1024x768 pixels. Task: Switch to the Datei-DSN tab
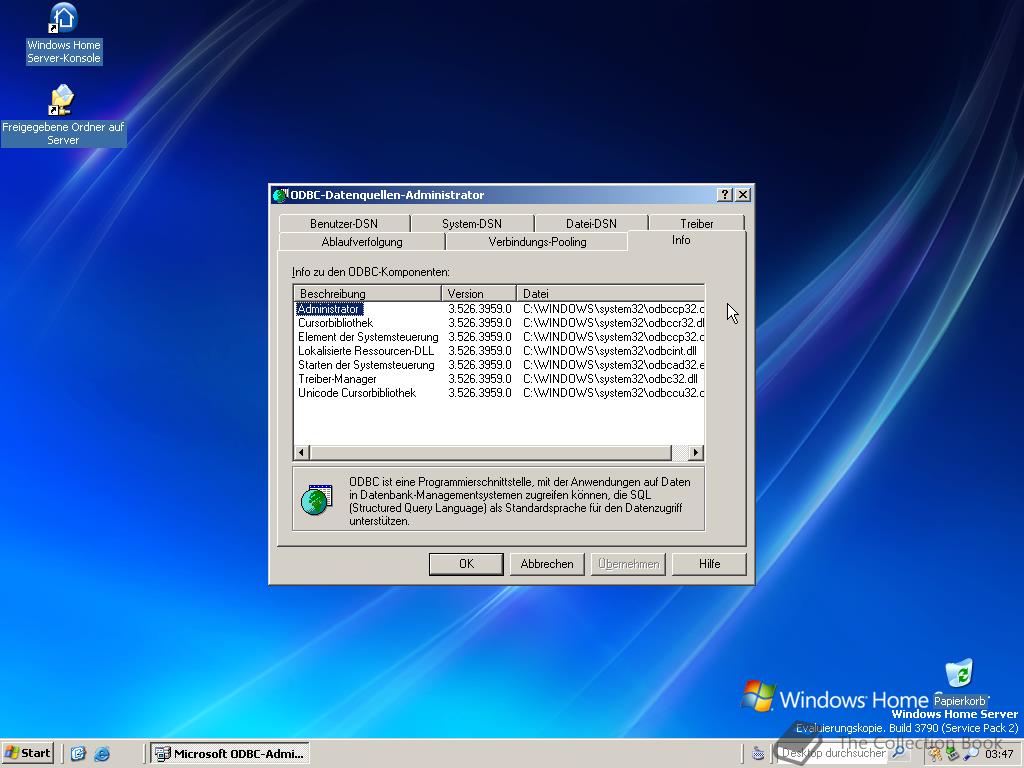(x=591, y=223)
